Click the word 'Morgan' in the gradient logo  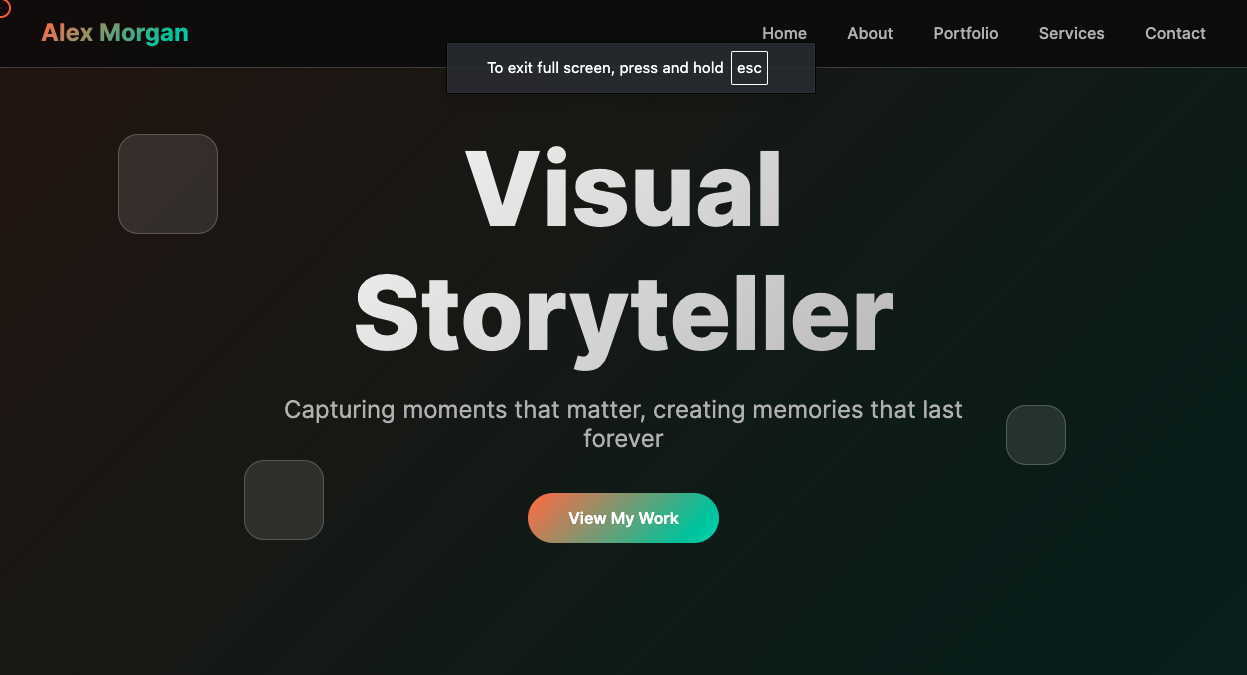[144, 33]
